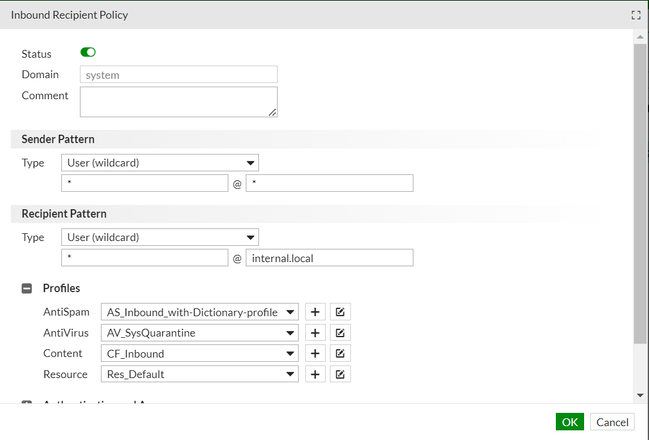Open the AntiVirus profile dropdown
The width and height of the screenshot is (649, 440).
[201, 333]
